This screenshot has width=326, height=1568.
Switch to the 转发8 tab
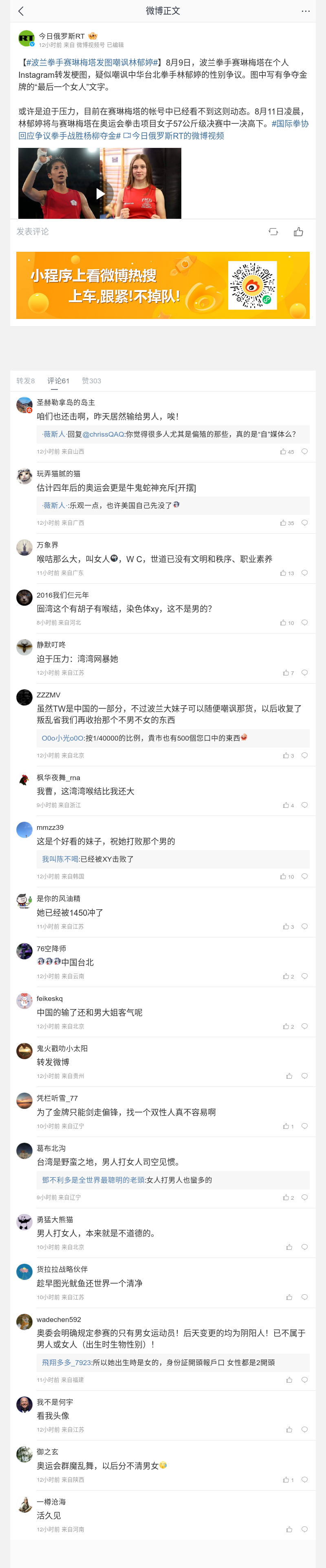[26, 381]
